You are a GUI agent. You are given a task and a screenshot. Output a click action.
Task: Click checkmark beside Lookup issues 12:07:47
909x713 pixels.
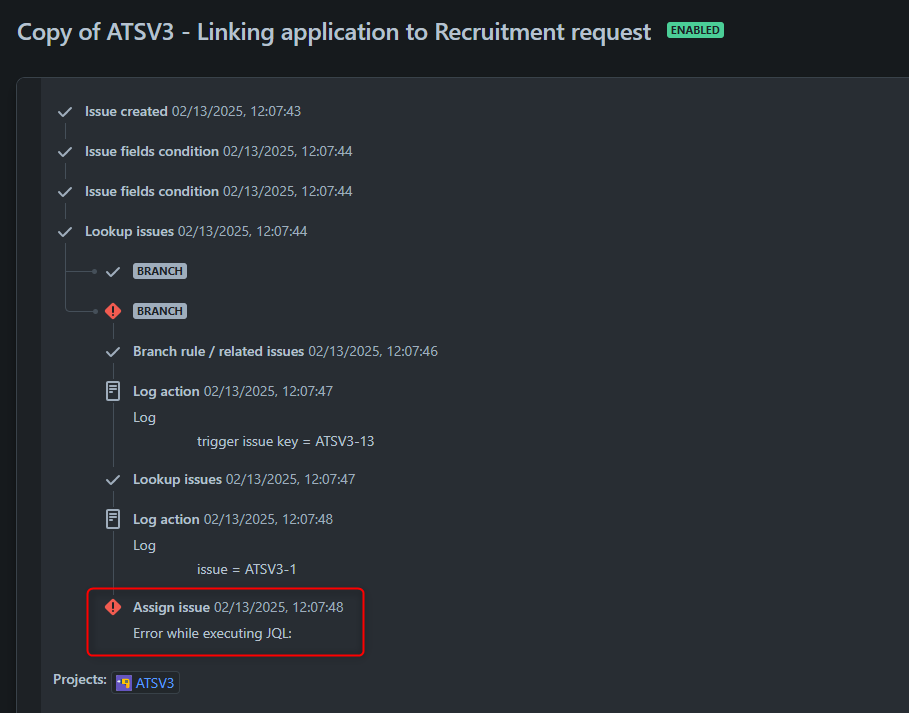[x=113, y=480]
